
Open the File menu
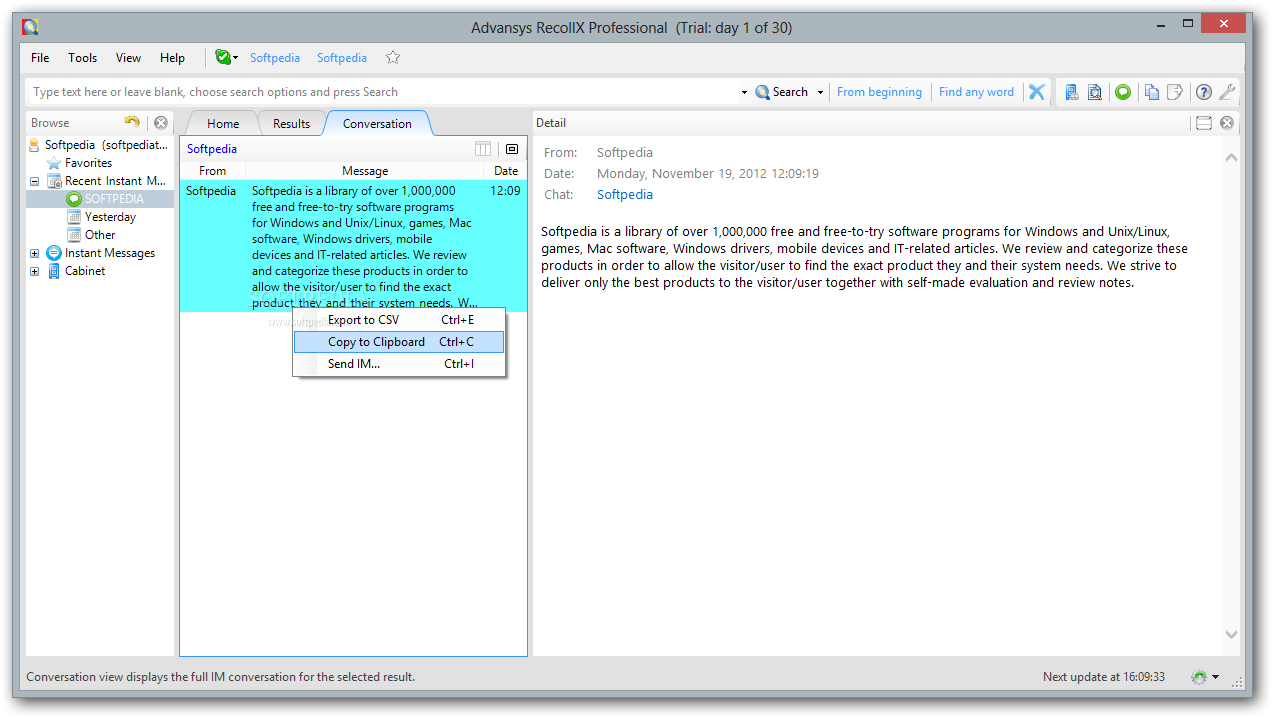[40, 58]
